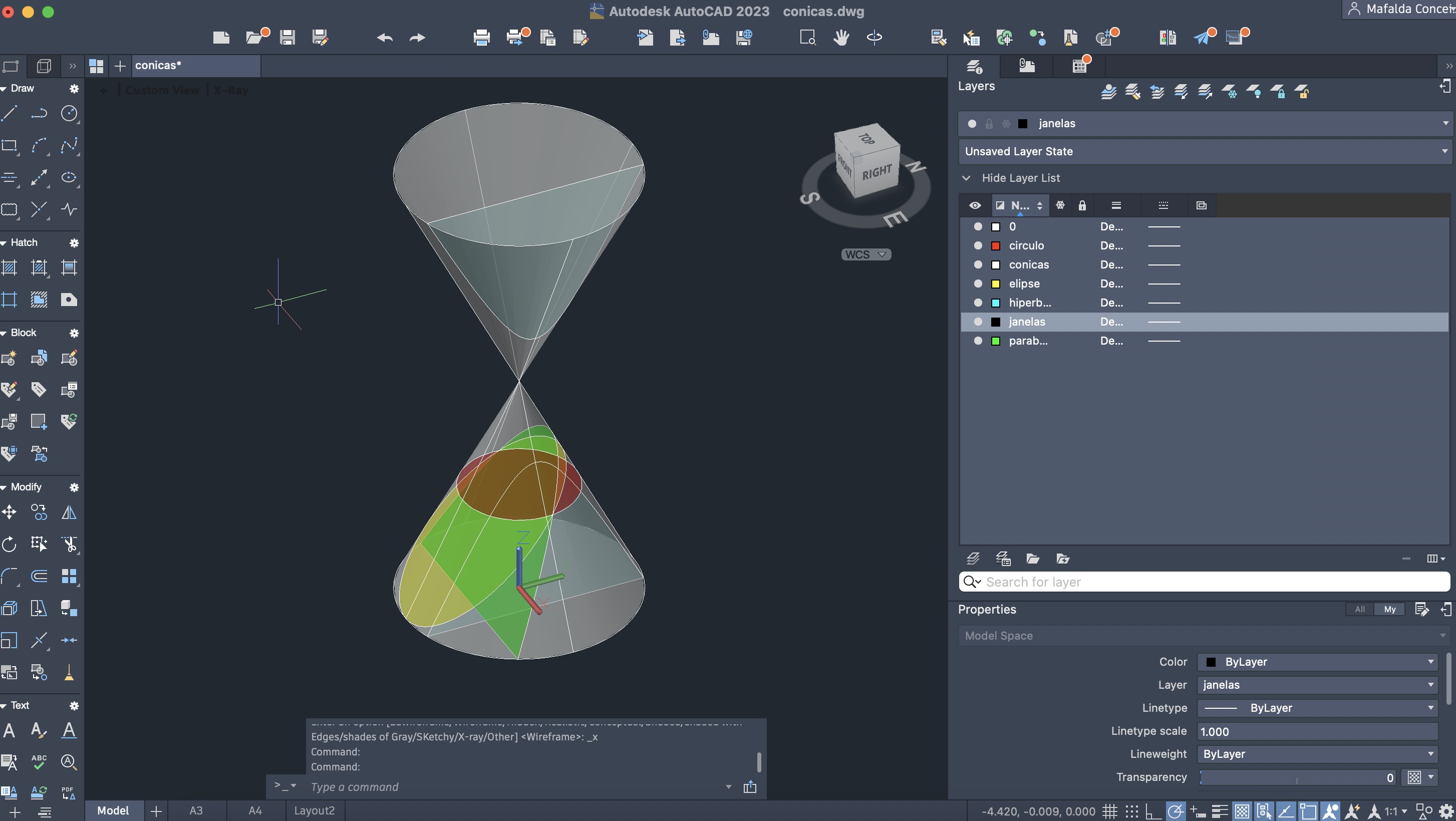Select the Line tool in Draw panel
The height and width of the screenshot is (821, 1456).
pos(9,114)
